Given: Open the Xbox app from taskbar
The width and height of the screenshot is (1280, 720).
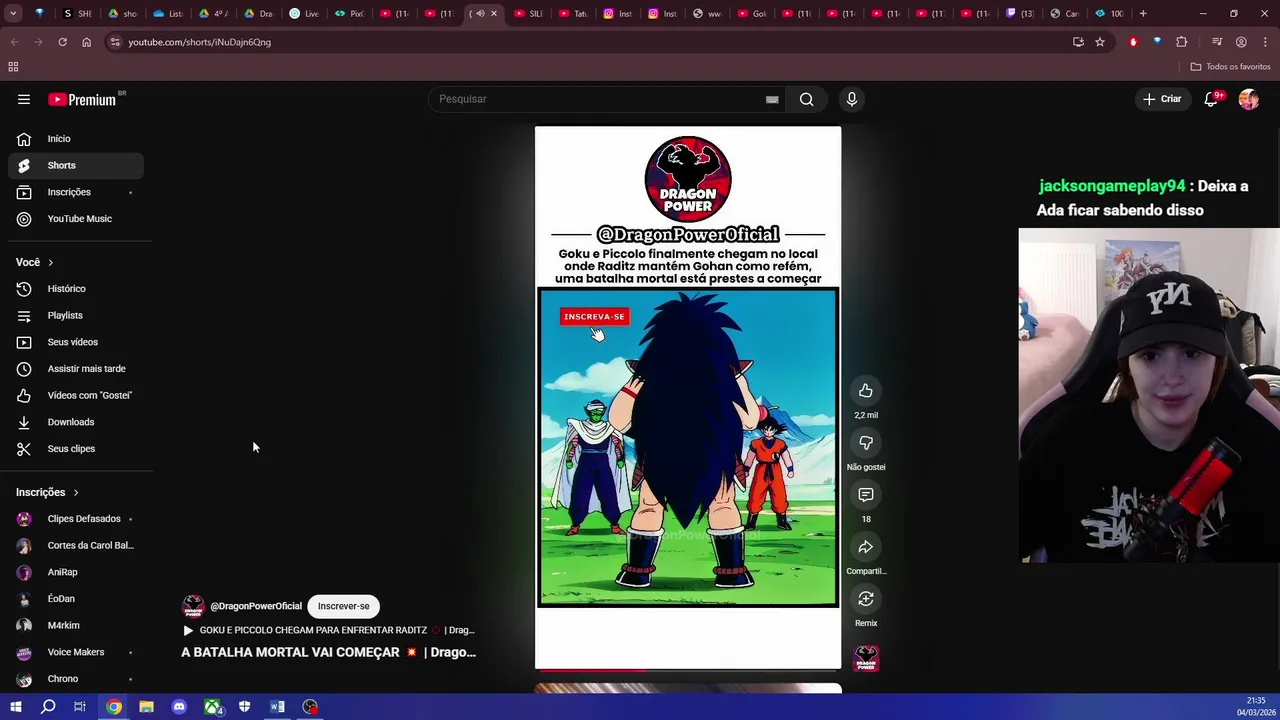Looking at the screenshot, I should pos(212,707).
